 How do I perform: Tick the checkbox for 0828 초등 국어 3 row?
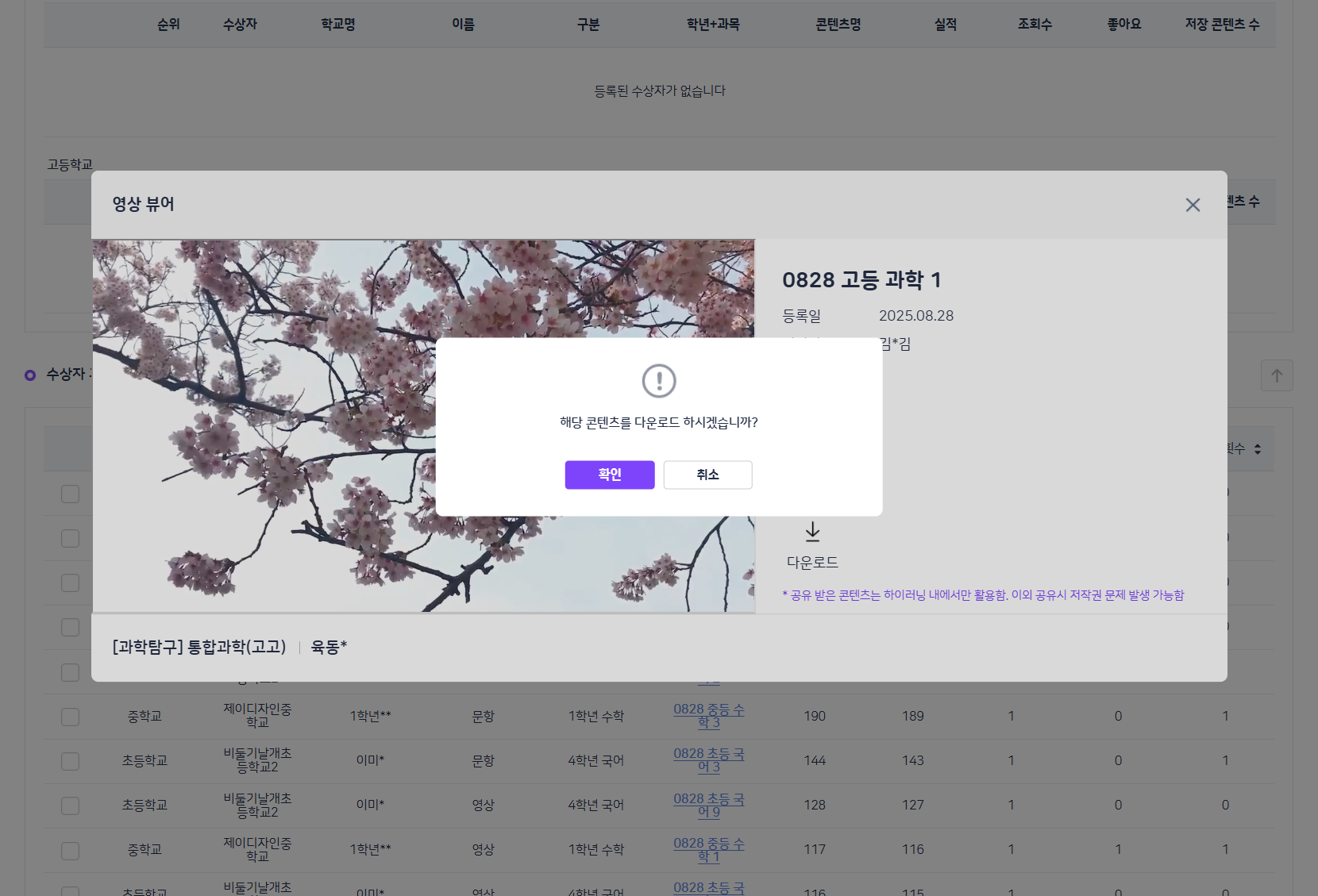coord(71,761)
